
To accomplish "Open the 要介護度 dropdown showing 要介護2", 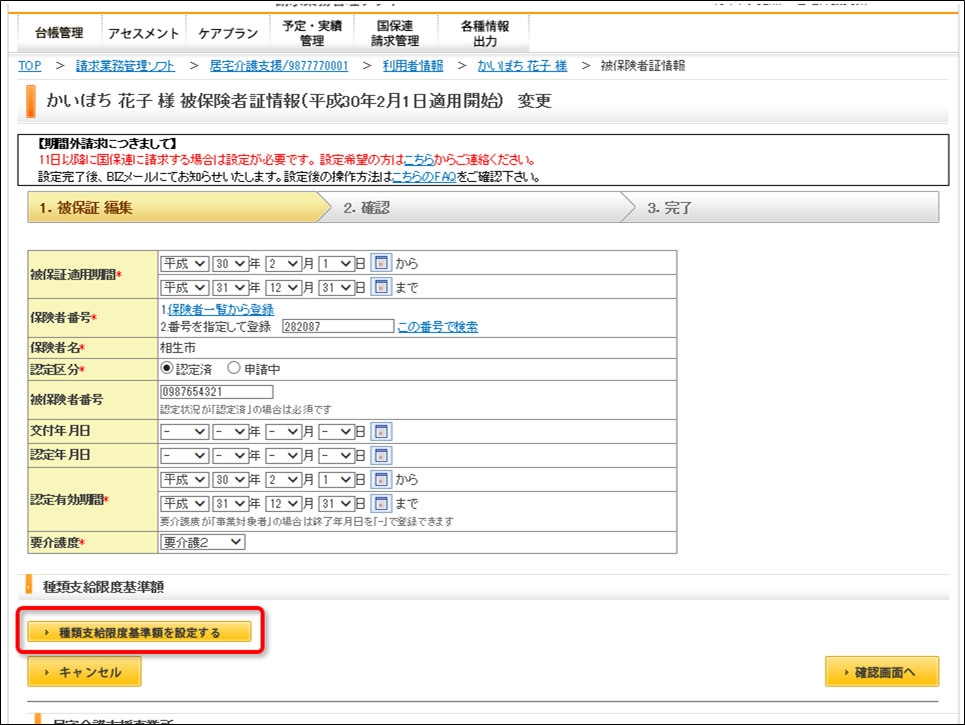I will point(202,542).
